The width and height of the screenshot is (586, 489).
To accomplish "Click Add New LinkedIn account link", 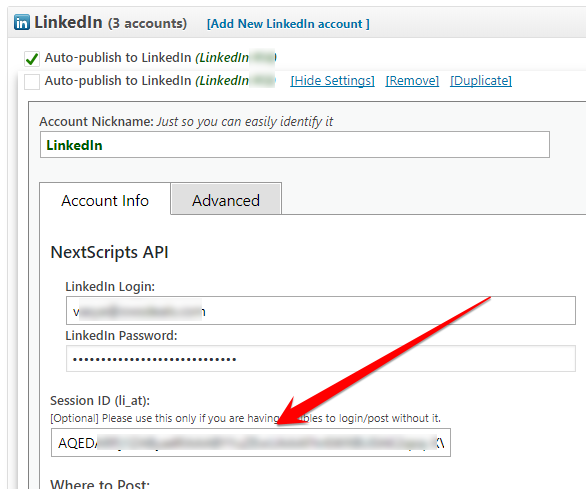I will tap(288, 24).
